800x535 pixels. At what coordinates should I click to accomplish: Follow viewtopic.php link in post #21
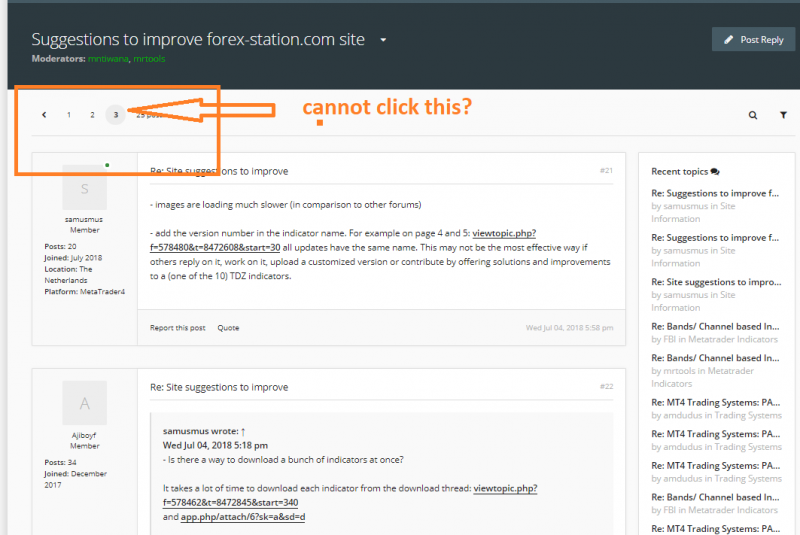click(x=343, y=240)
